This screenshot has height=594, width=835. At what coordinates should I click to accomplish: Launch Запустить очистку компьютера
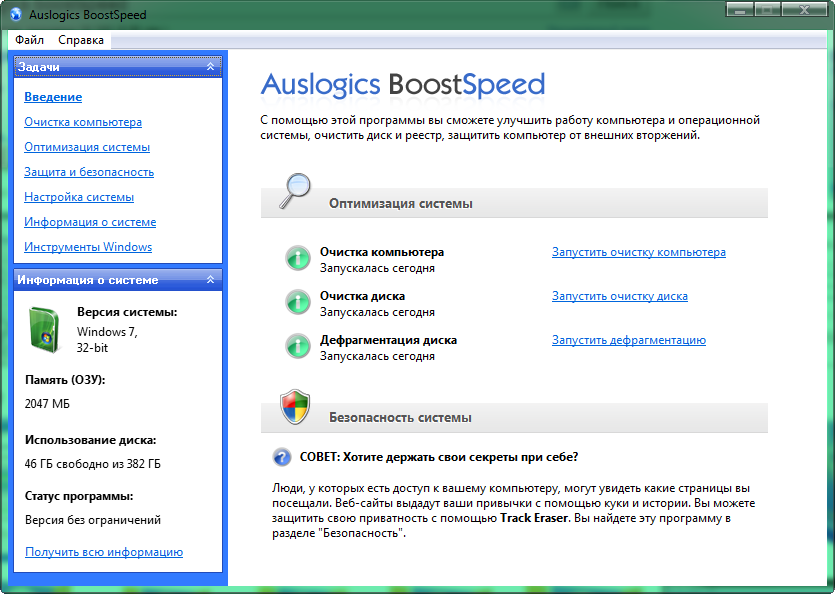coord(638,252)
